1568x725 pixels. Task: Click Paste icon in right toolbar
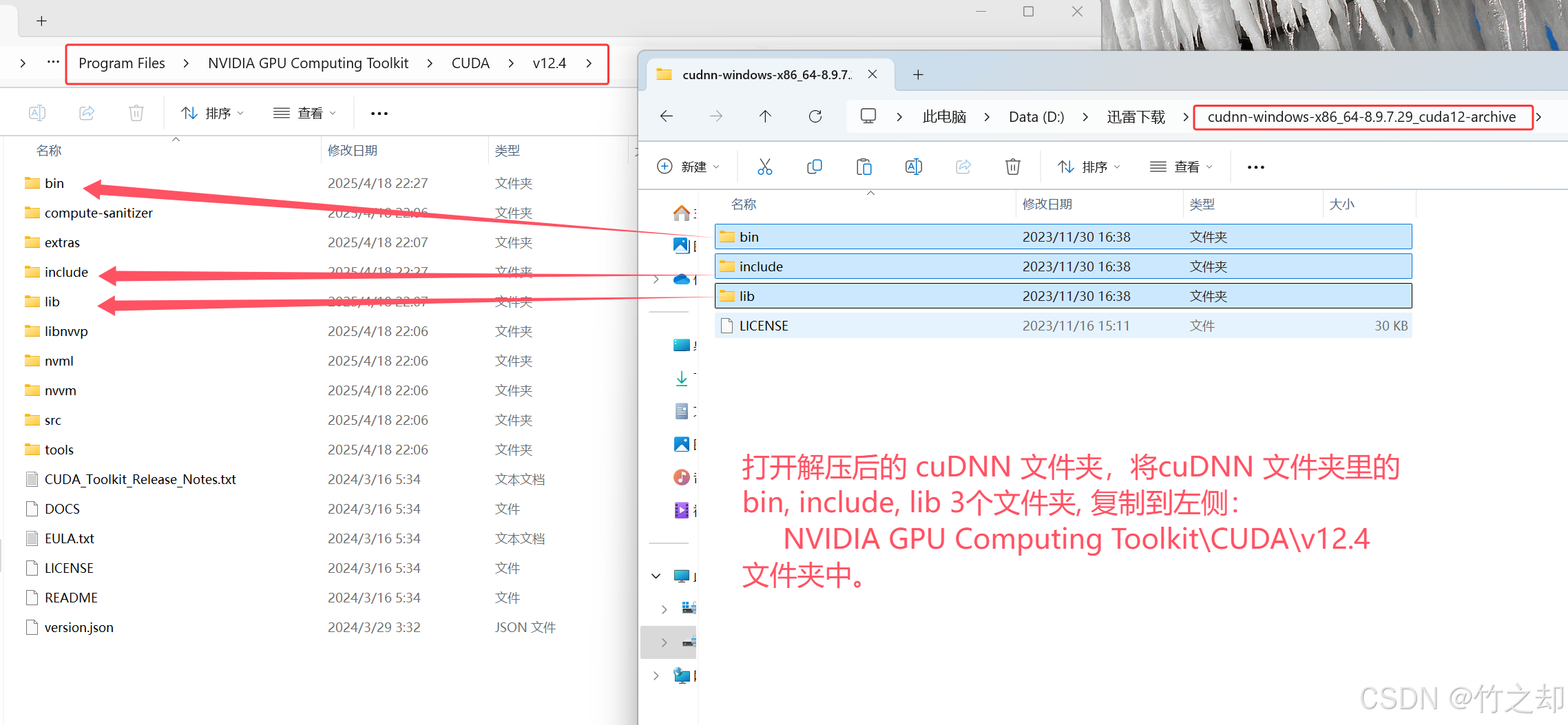pyautogui.click(x=864, y=167)
